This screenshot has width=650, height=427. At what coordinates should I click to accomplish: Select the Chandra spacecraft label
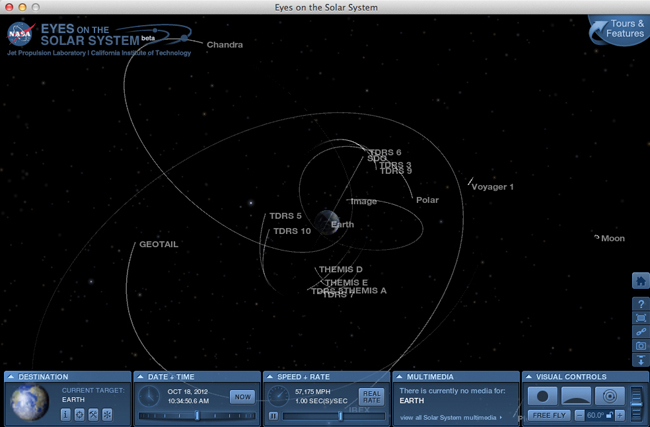point(225,44)
